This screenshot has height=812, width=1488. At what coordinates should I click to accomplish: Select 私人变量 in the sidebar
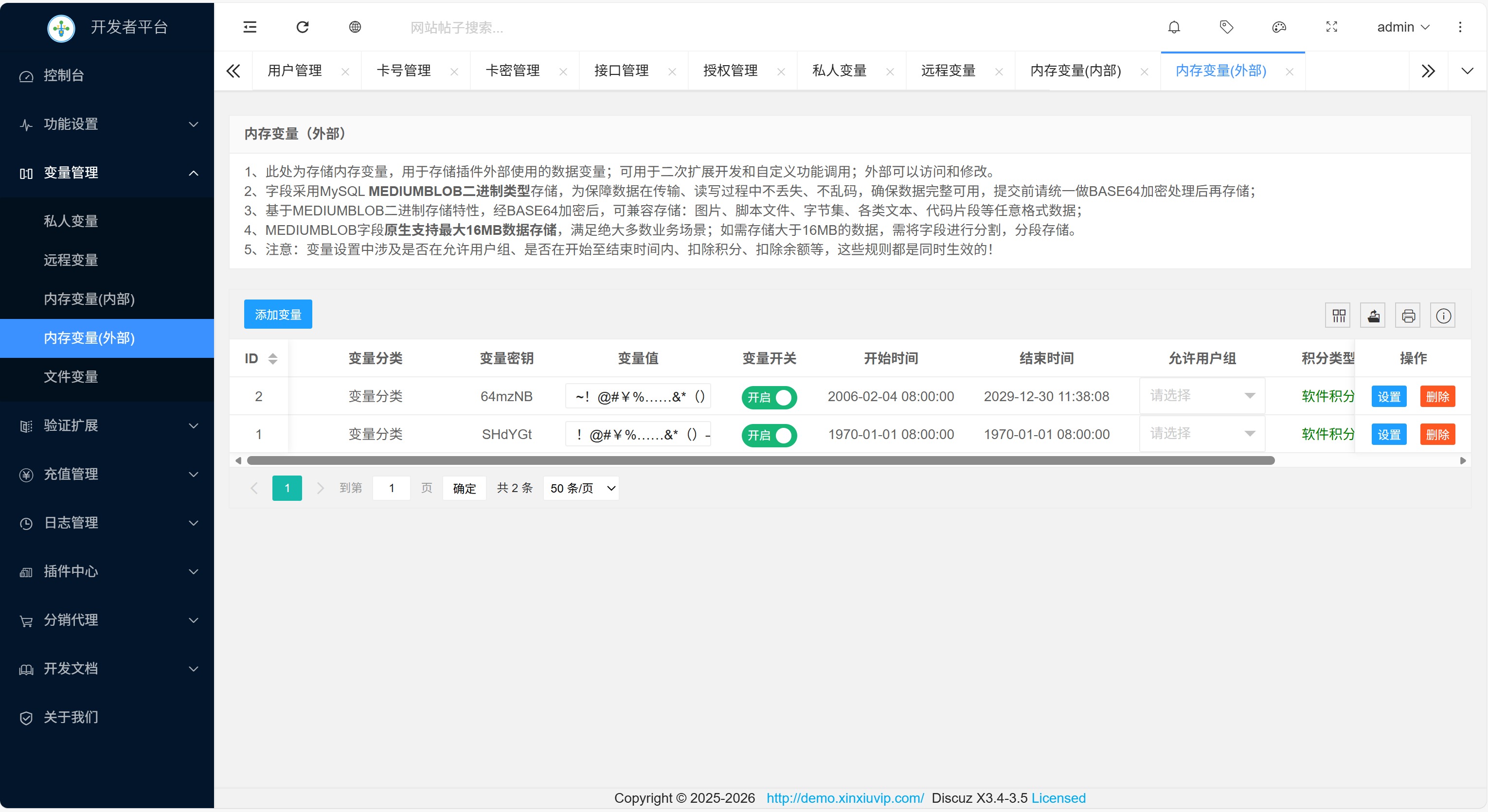pos(71,221)
